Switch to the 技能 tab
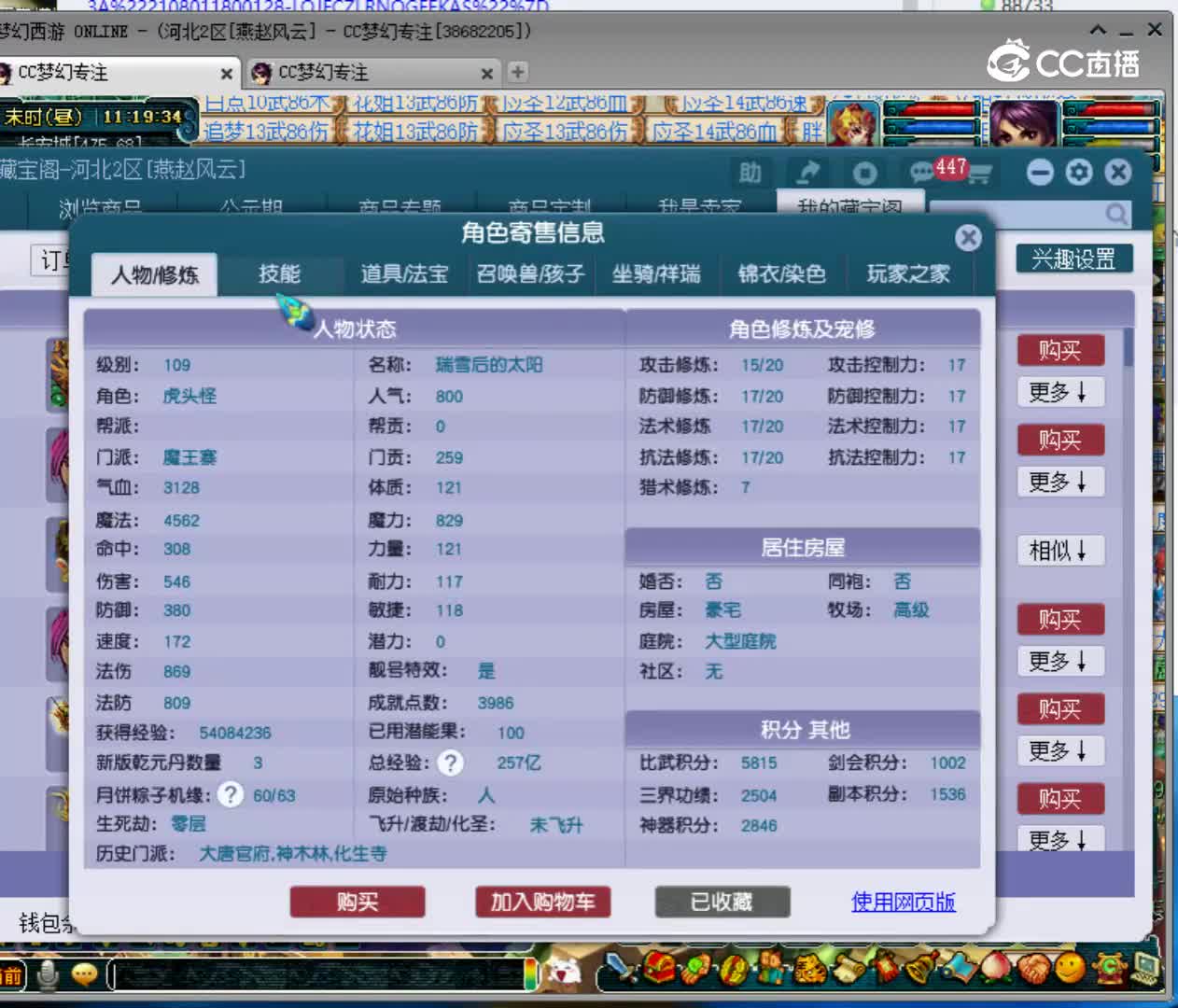The width and height of the screenshot is (1178, 1008). coord(279,273)
